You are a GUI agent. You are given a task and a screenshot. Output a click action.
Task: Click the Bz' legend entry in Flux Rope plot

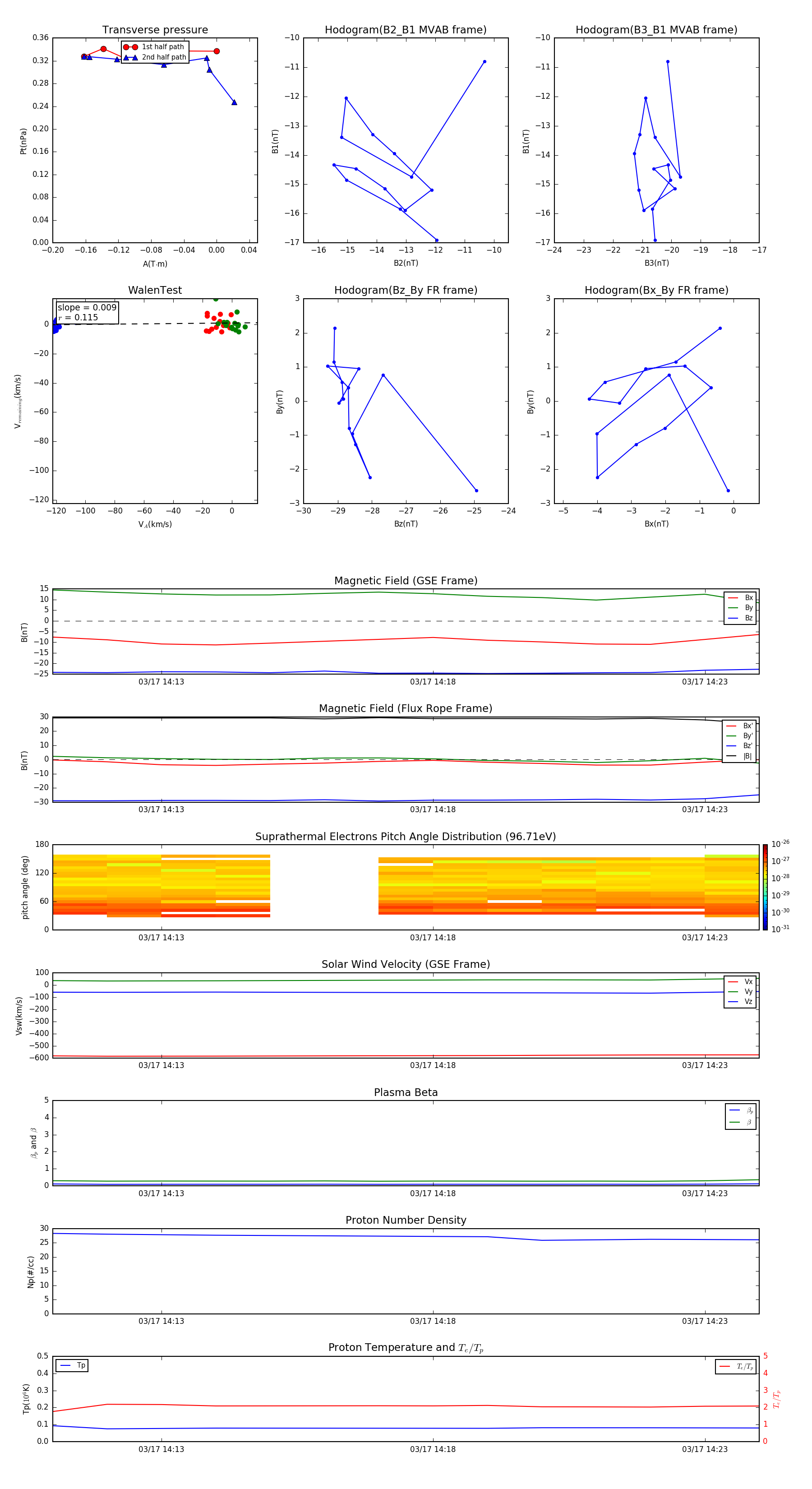tap(740, 746)
